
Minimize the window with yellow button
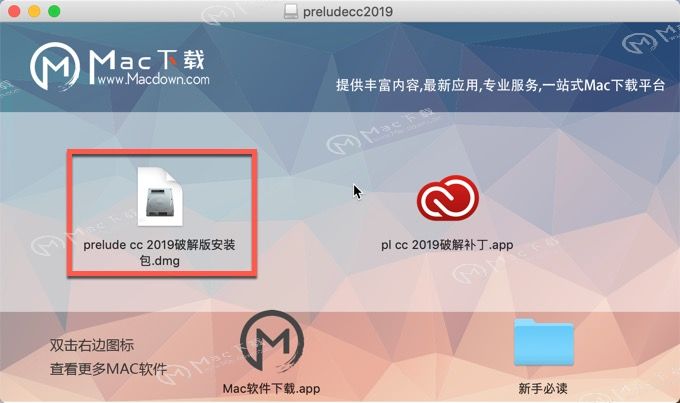click(x=34, y=11)
